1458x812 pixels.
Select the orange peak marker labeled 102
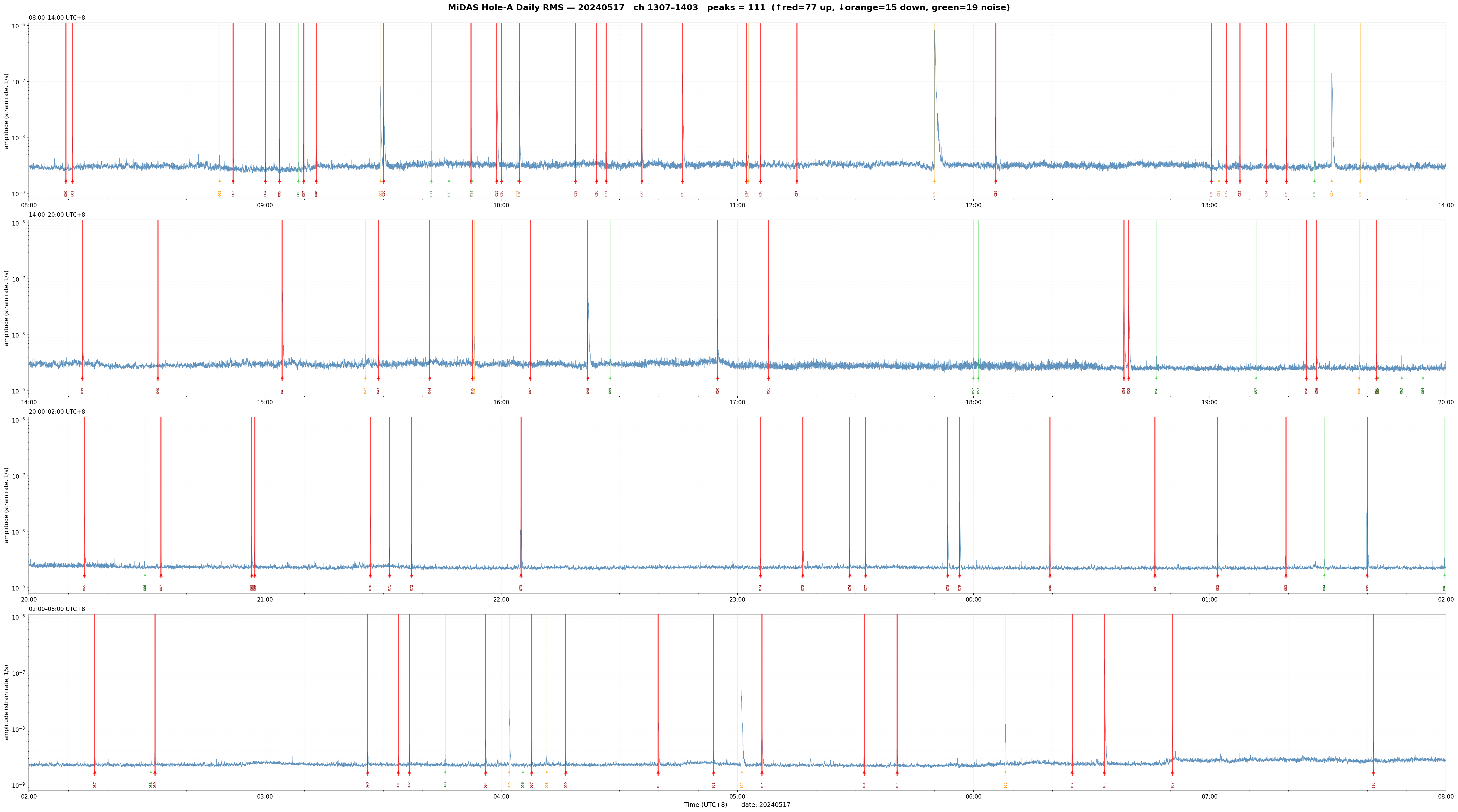click(742, 772)
